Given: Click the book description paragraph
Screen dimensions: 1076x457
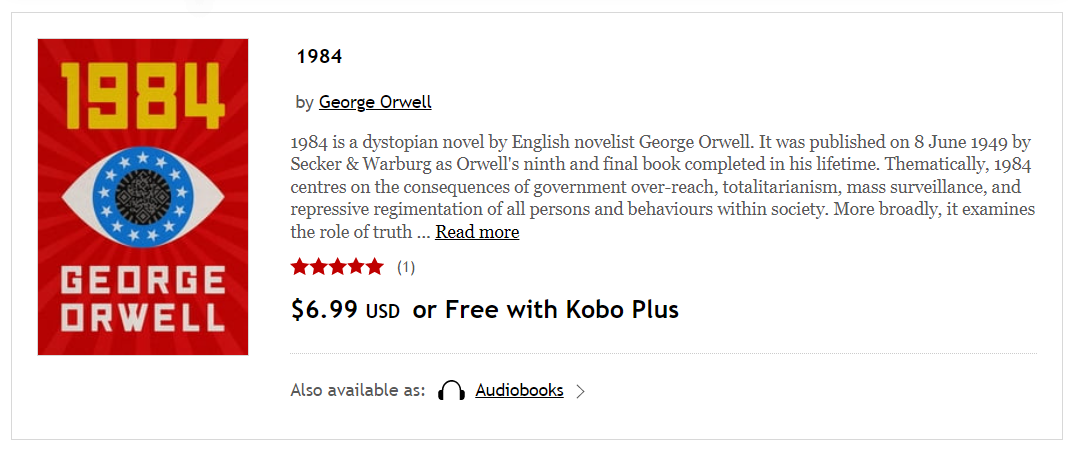Looking at the screenshot, I should pyautogui.click(x=663, y=187).
